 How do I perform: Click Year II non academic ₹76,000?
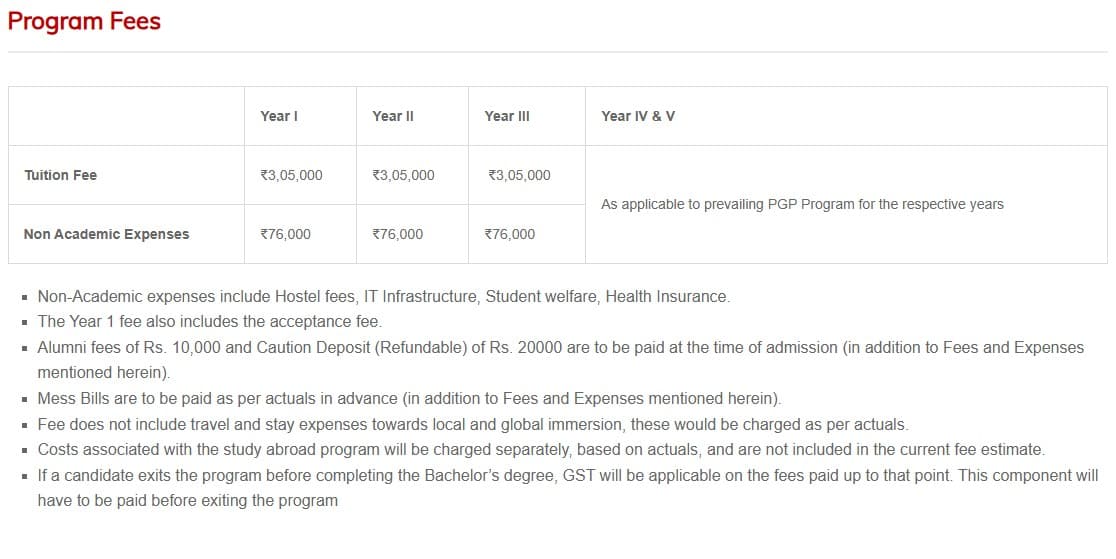396,234
